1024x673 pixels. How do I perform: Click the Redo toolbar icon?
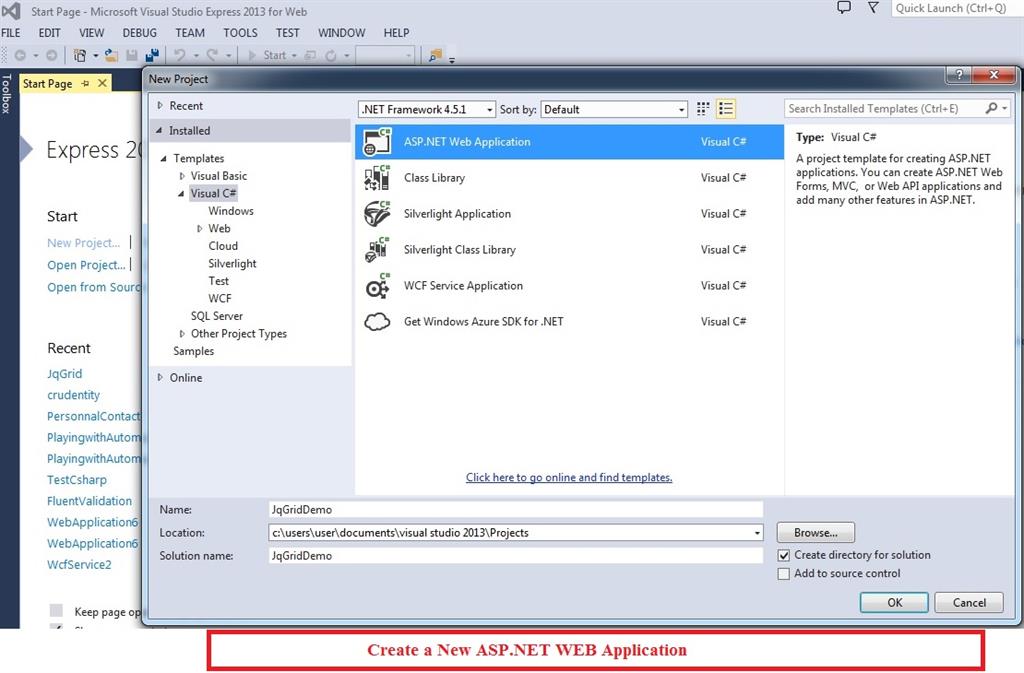click(212, 55)
